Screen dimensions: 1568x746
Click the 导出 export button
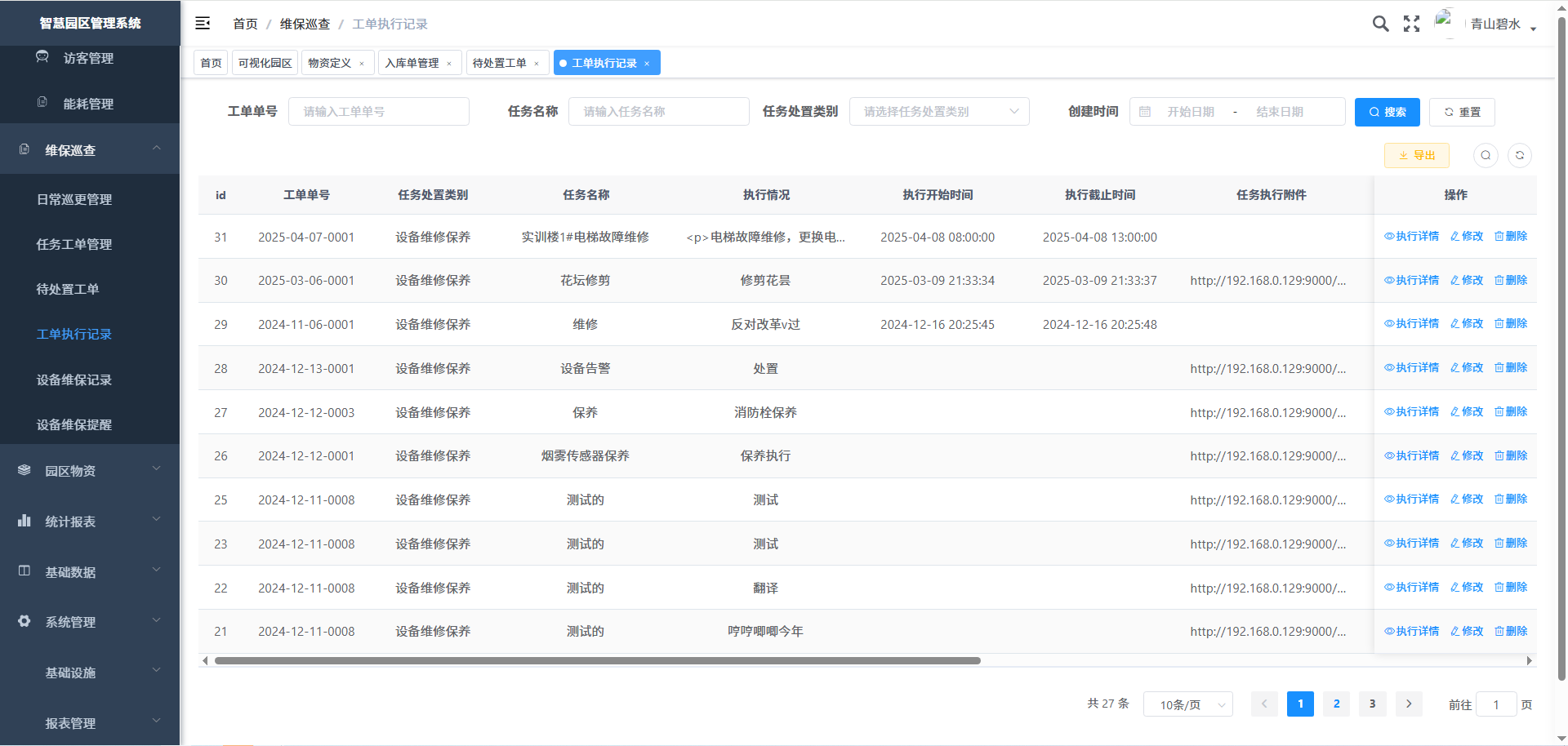[1416, 155]
